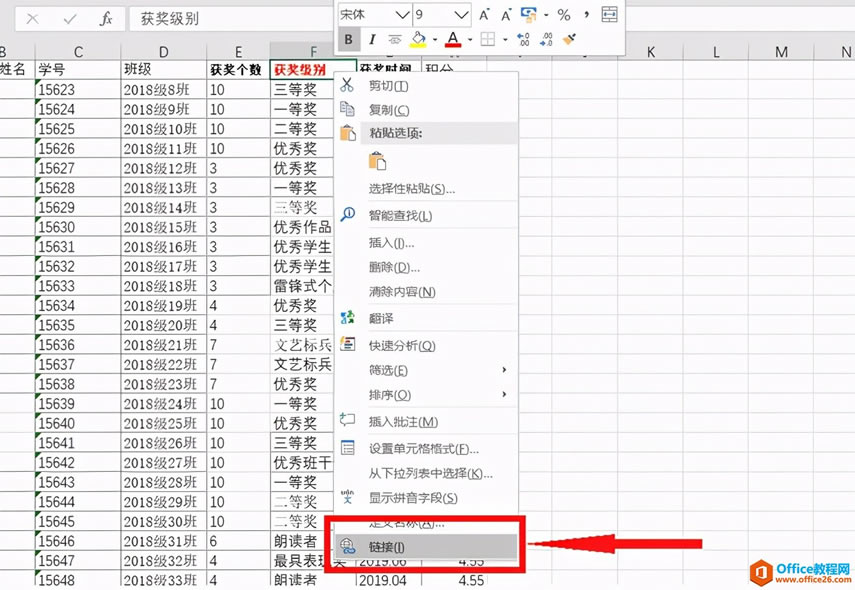Apply accounting number format icon
This screenshot has height=590, width=855.
[x=529, y=15]
